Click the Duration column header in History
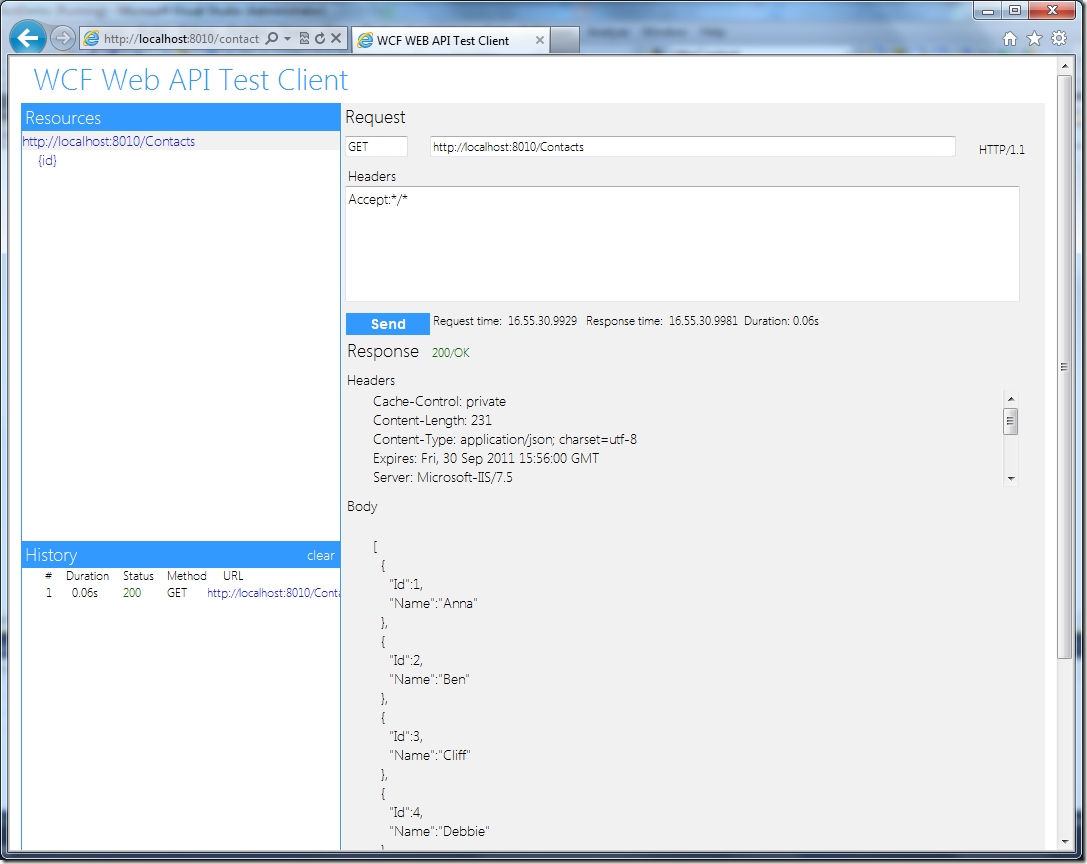Image resolution: width=1087 pixels, height=864 pixels. [87, 576]
